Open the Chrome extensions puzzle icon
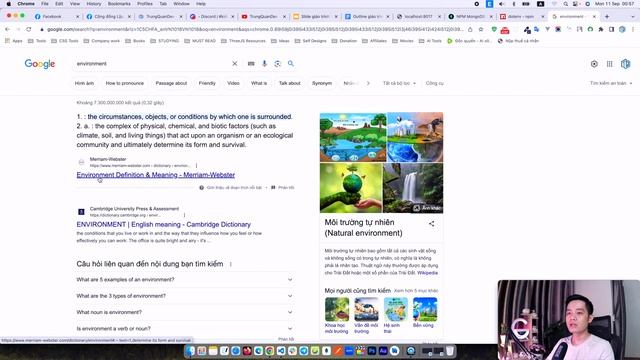This screenshot has width=640, height=360. [601, 29]
